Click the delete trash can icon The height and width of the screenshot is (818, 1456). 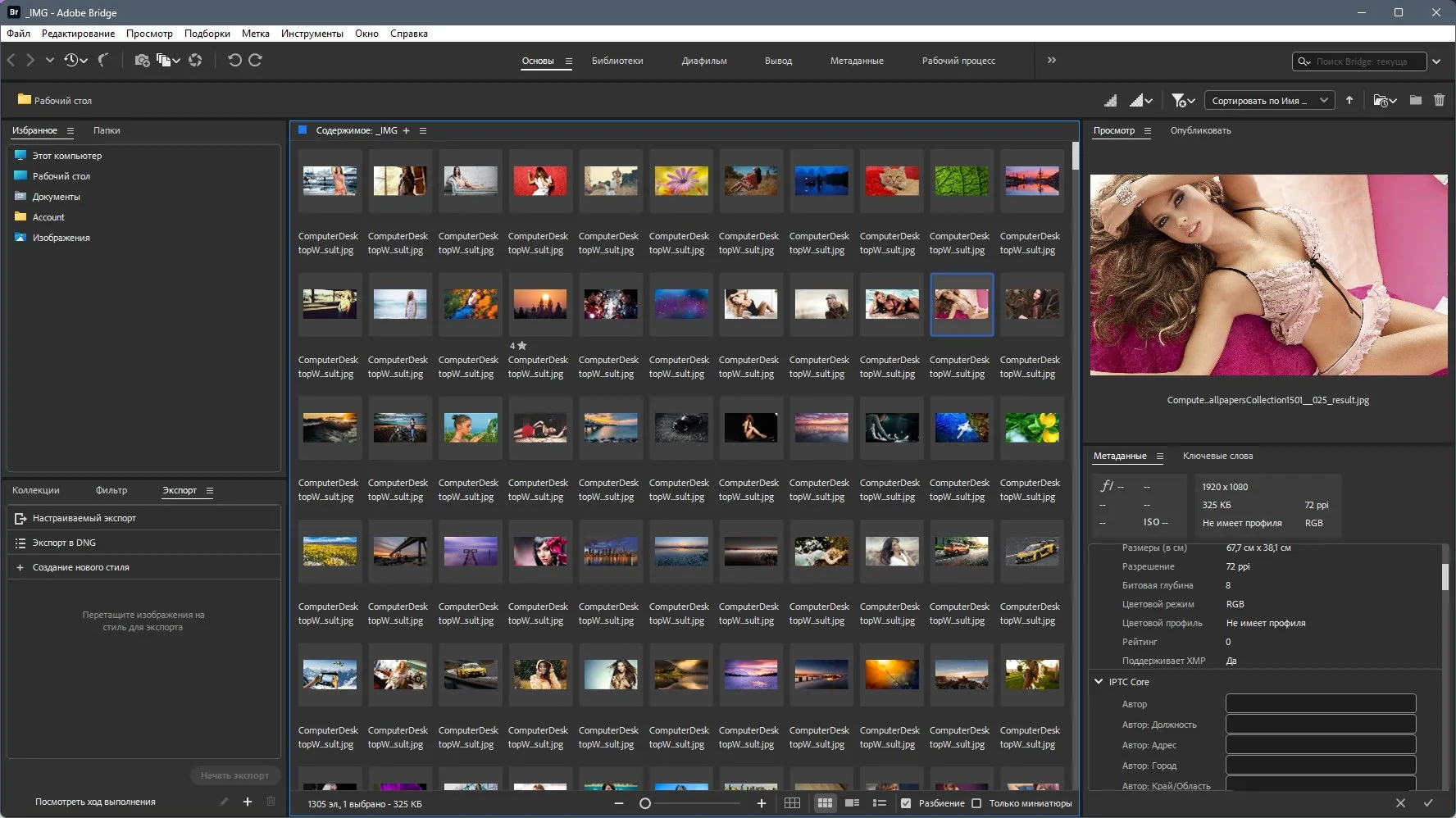tap(1439, 100)
